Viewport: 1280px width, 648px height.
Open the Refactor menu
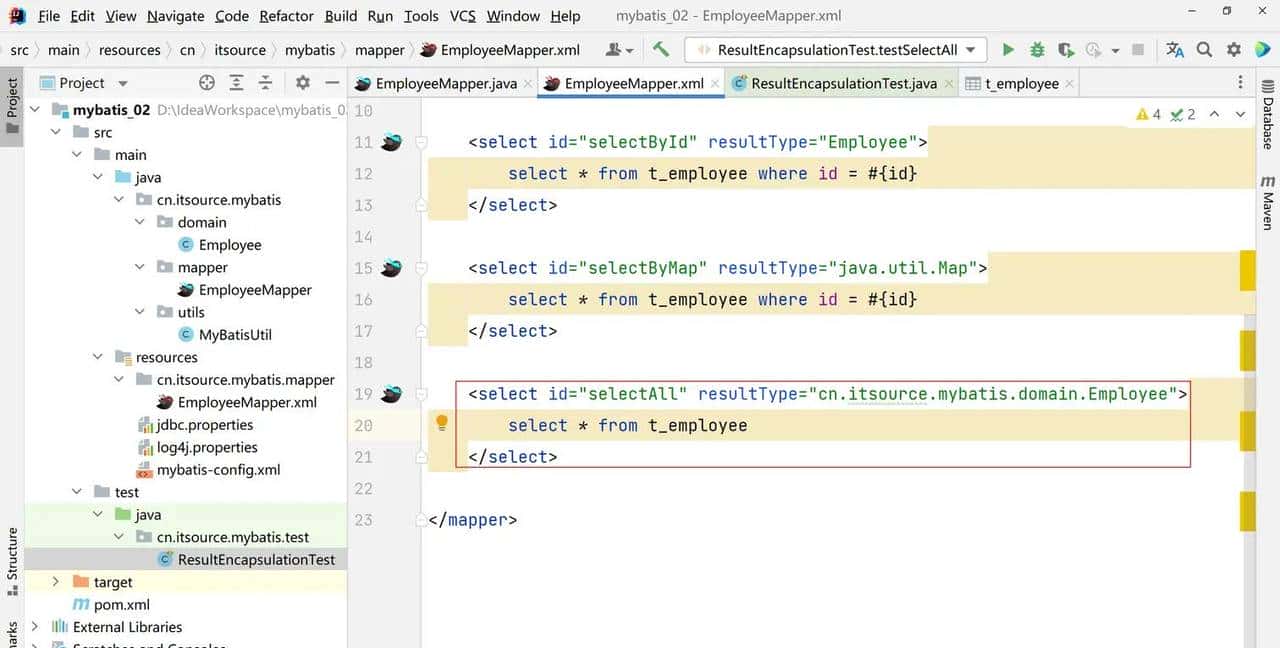286,16
